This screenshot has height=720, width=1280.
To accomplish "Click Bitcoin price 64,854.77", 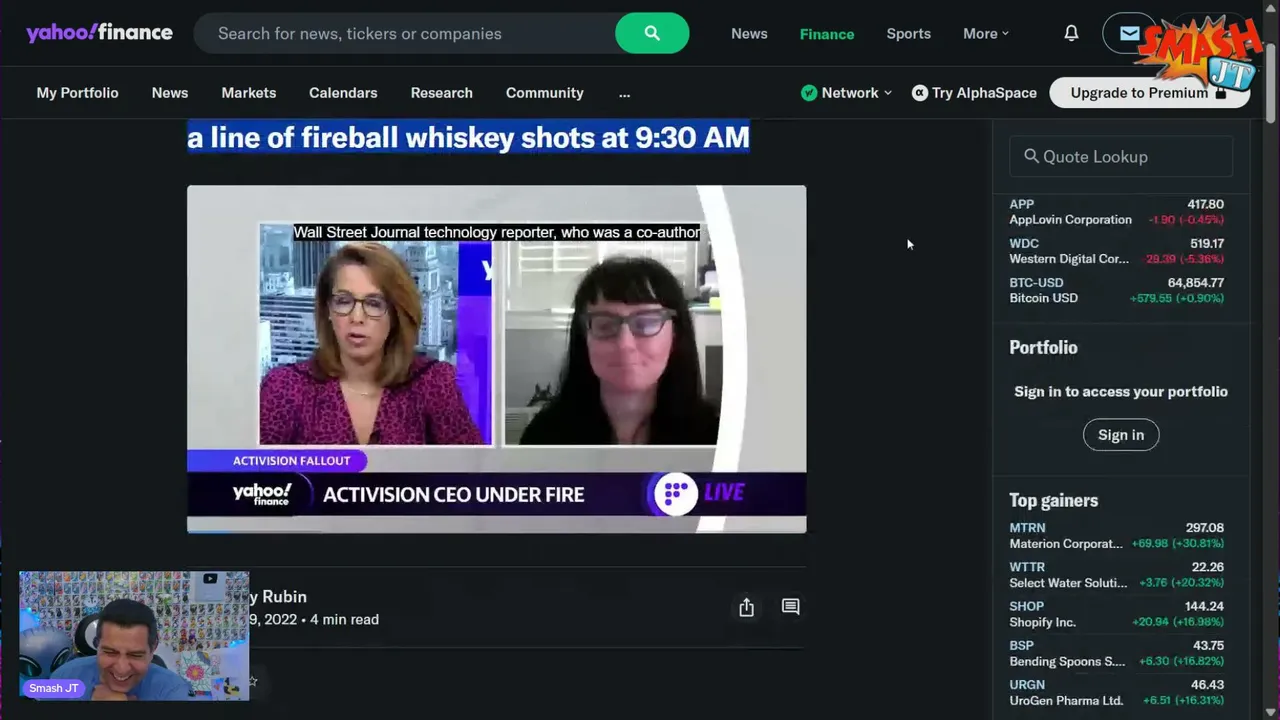I will point(1196,283).
